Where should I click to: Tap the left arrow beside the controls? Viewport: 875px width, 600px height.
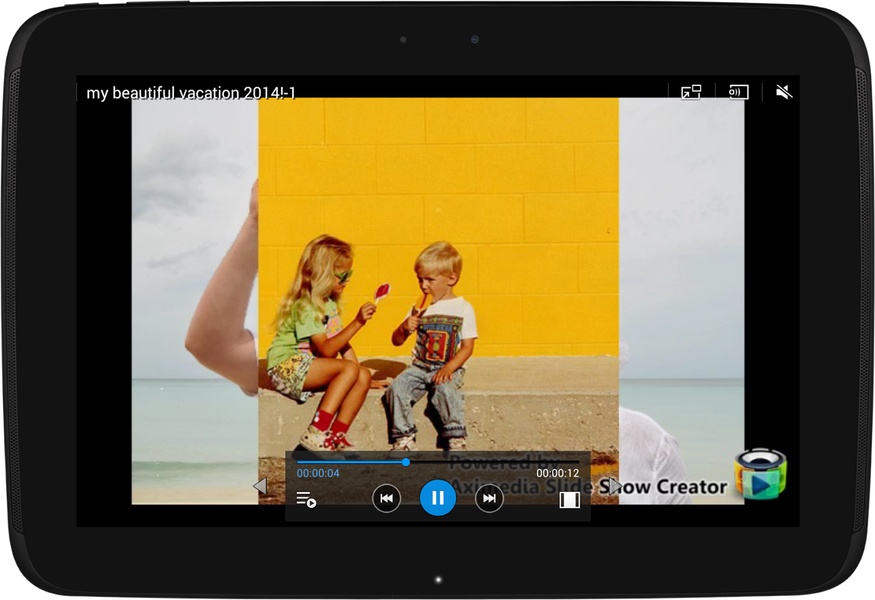click(260, 486)
